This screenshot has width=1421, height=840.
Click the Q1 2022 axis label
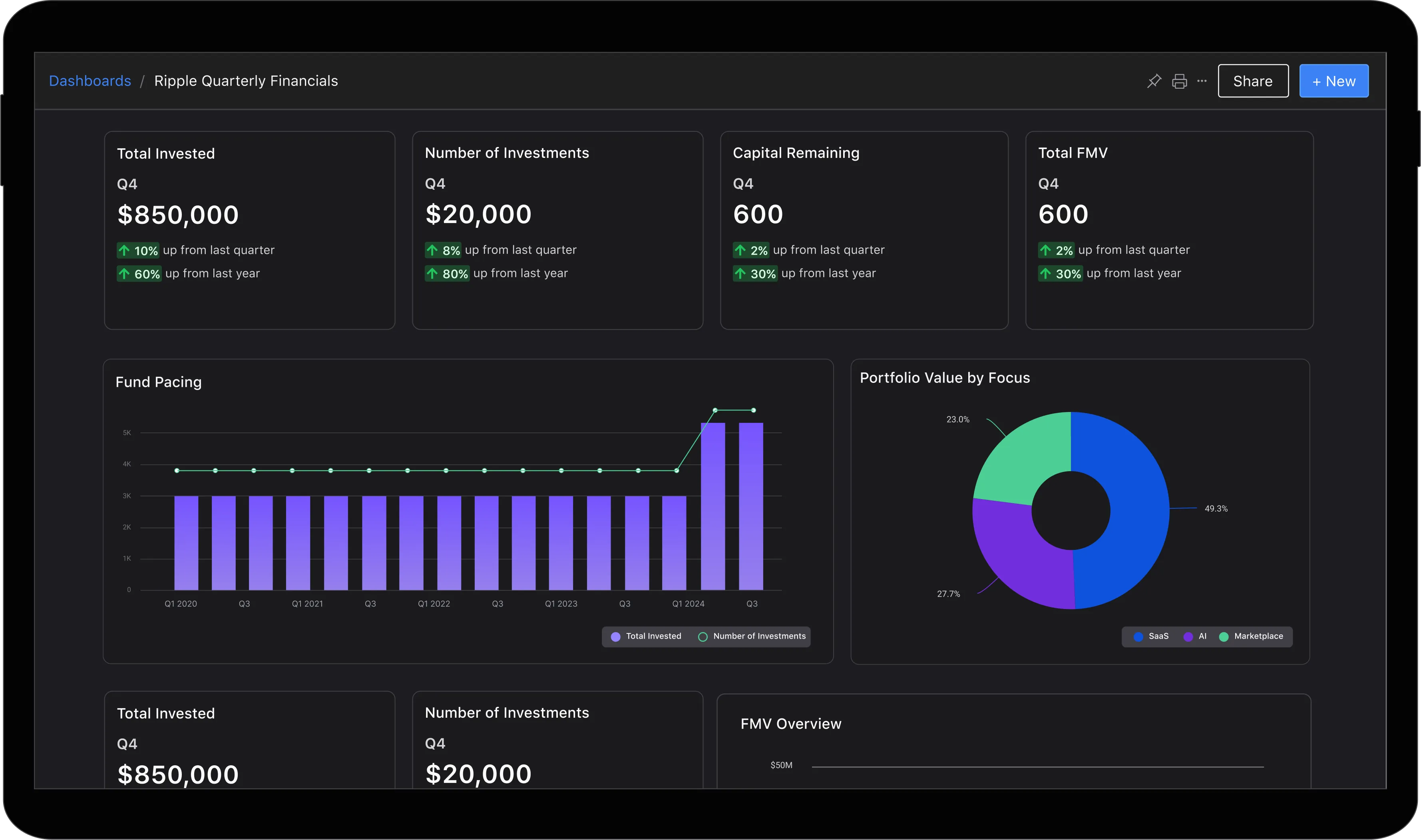tap(434, 604)
